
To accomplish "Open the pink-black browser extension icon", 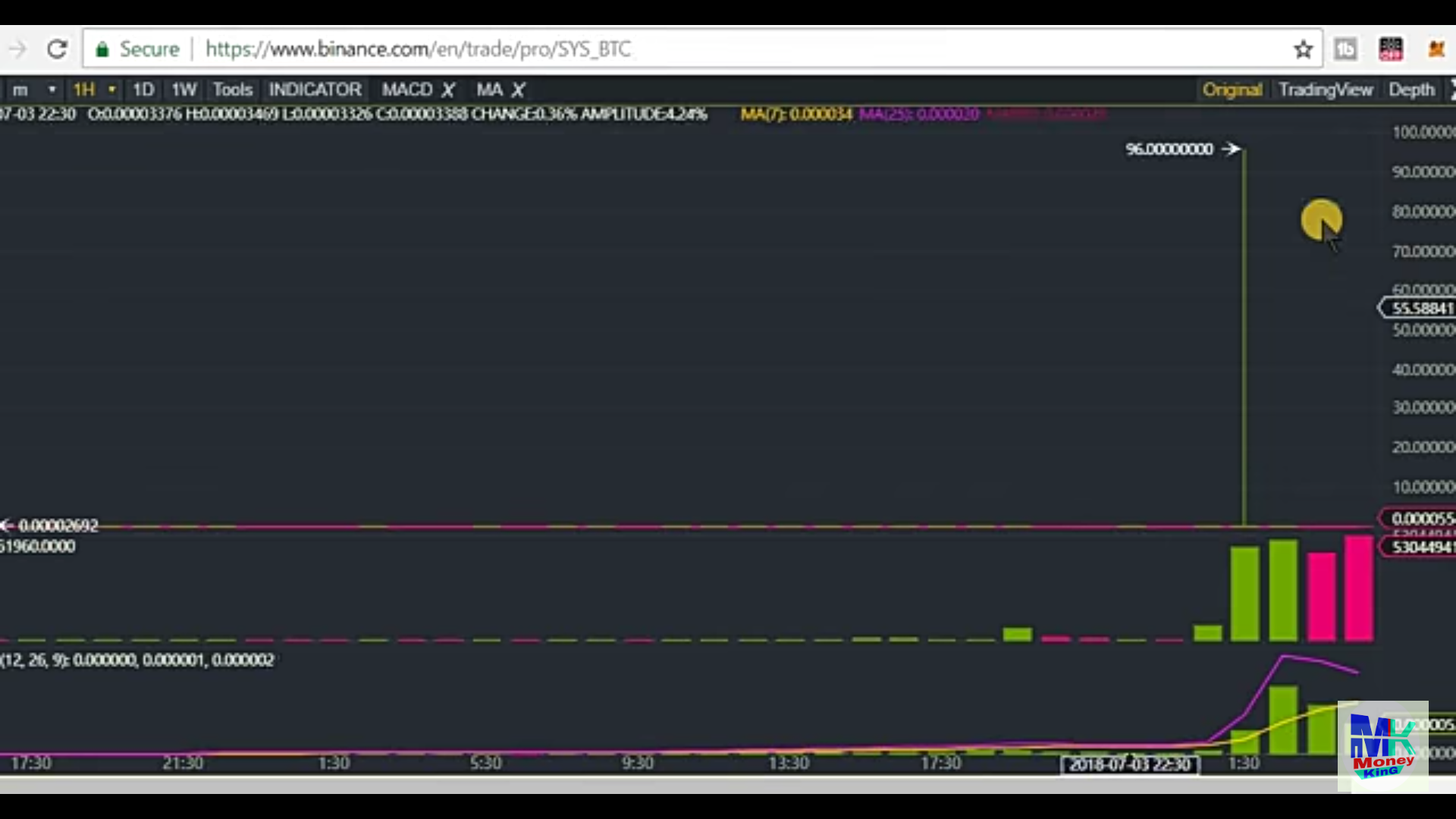I will click(1391, 49).
